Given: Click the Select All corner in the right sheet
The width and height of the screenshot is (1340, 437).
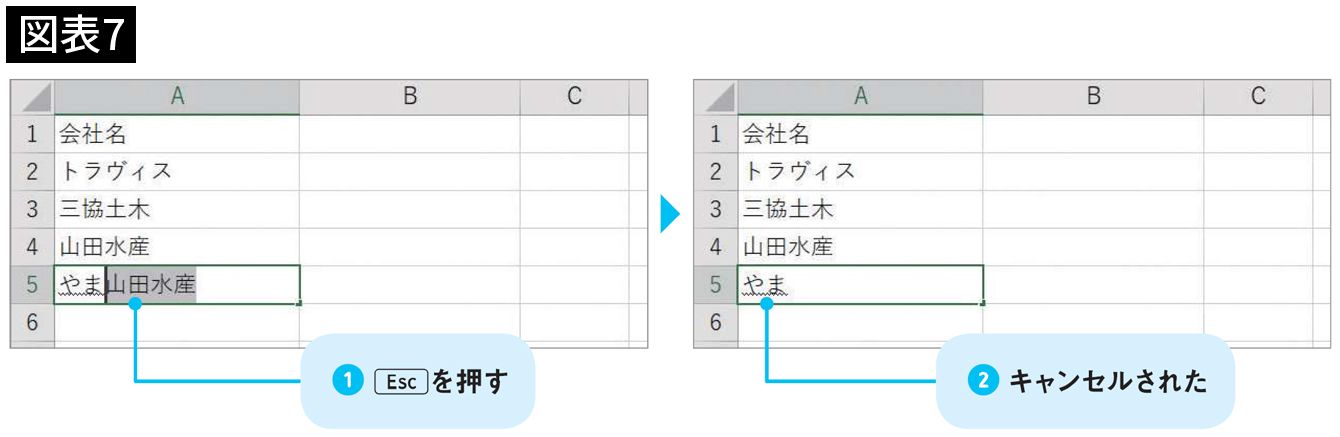Looking at the screenshot, I should pyautogui.click(x=716, y=97).
